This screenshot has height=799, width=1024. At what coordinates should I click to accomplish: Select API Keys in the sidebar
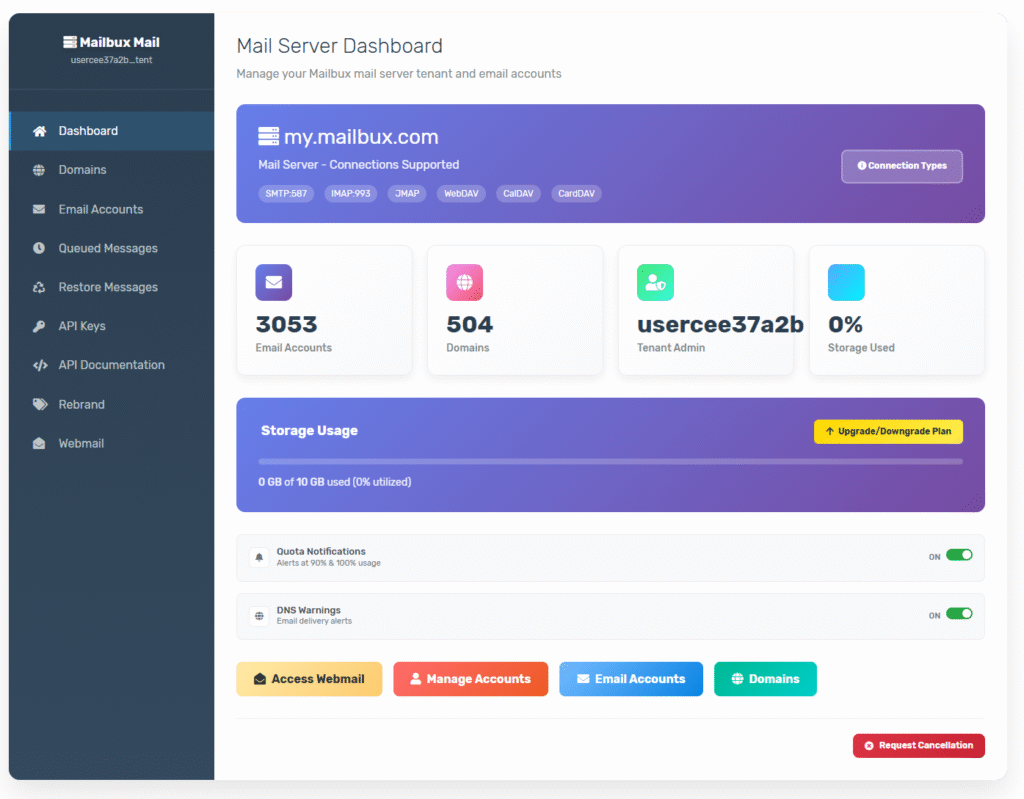pos(112,326)
